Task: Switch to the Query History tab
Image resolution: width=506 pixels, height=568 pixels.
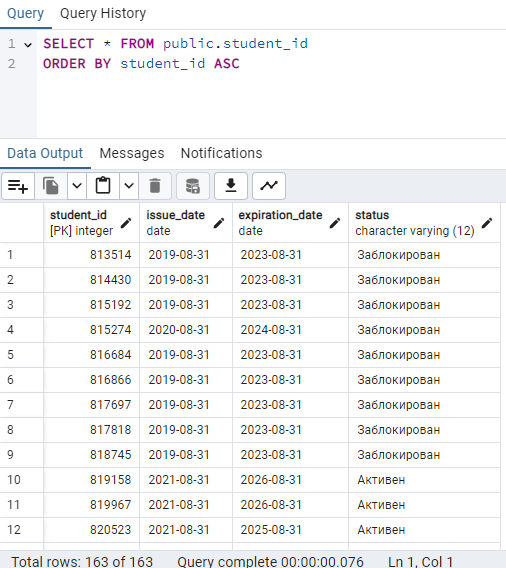Action: pos(103,13)
